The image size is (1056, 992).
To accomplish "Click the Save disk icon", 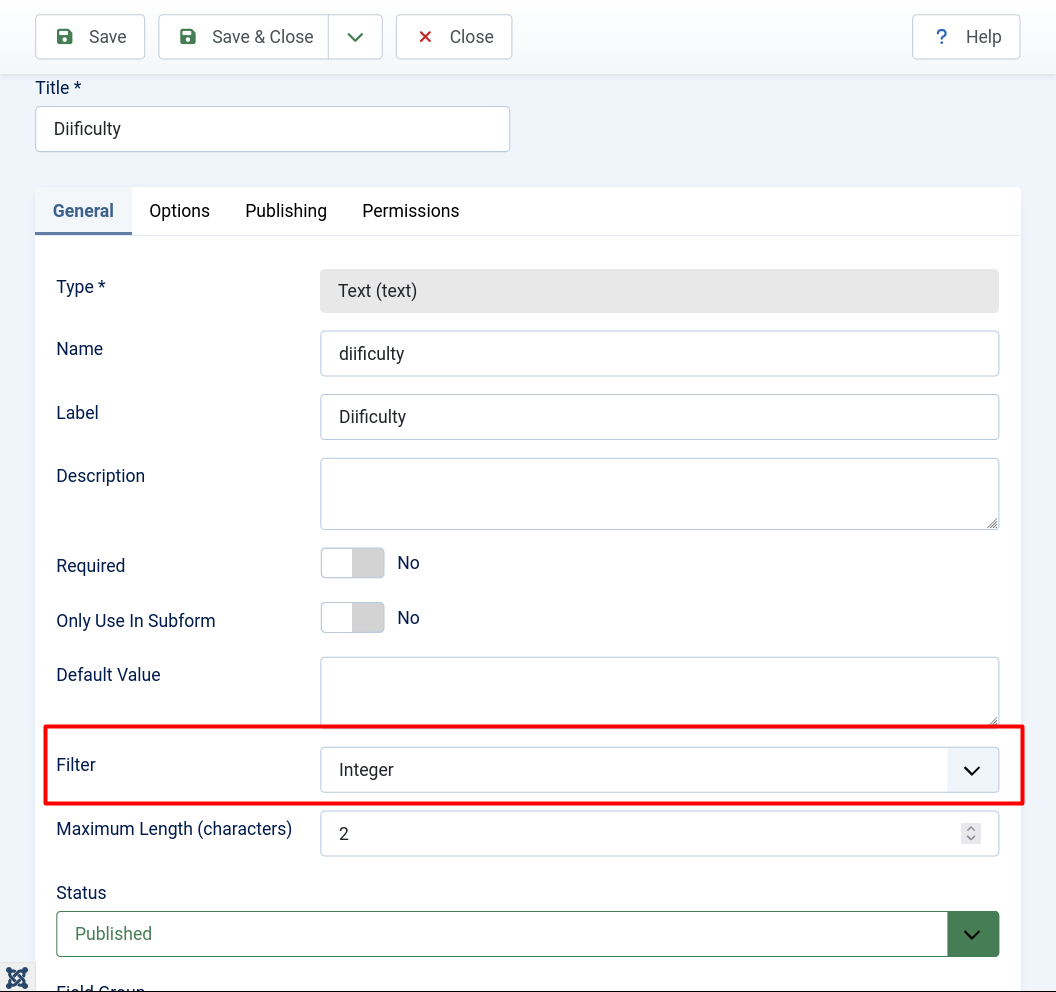I will [63, 36].
